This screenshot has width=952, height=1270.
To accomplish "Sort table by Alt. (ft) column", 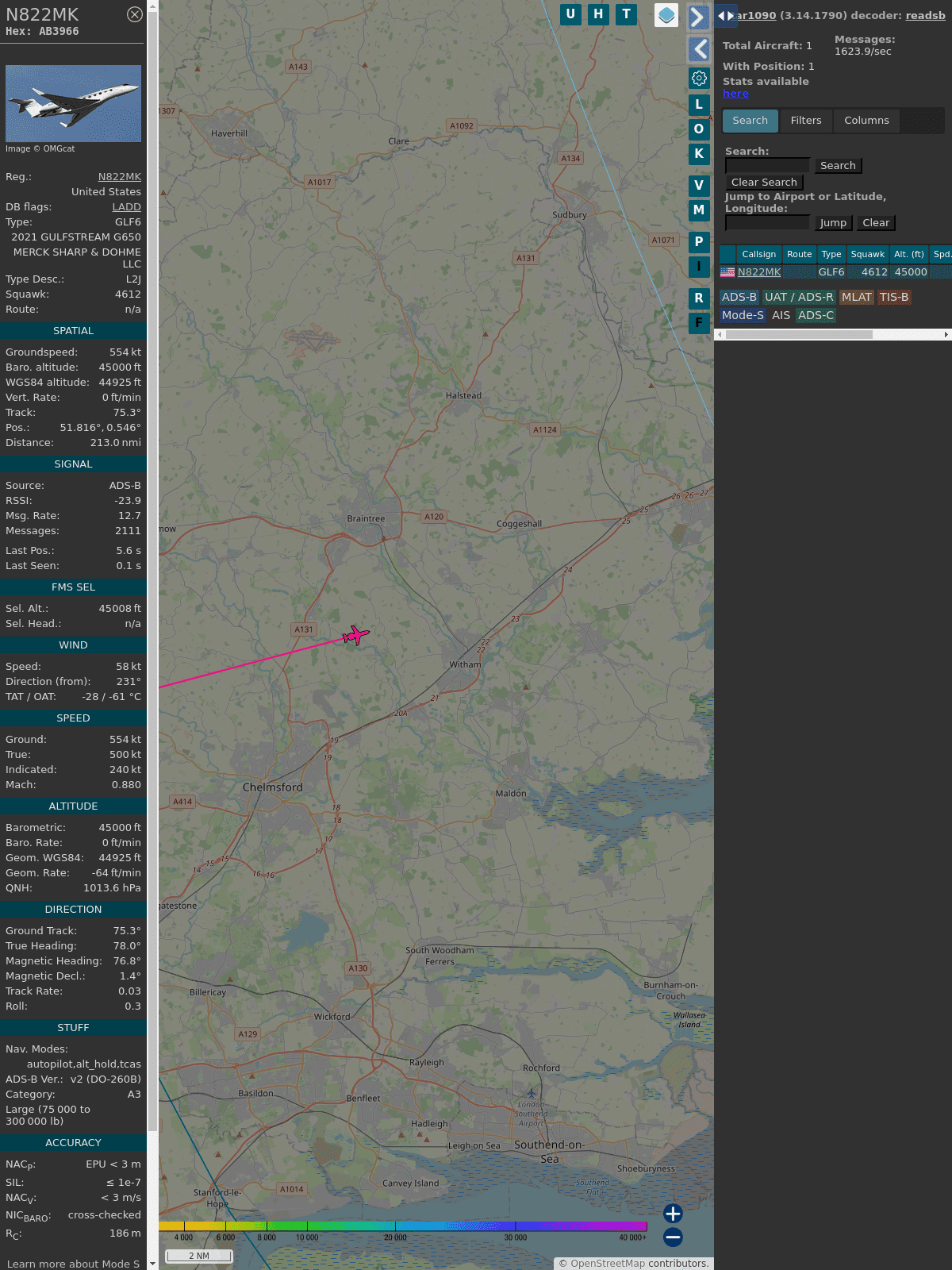I will (x=908, y=254).
